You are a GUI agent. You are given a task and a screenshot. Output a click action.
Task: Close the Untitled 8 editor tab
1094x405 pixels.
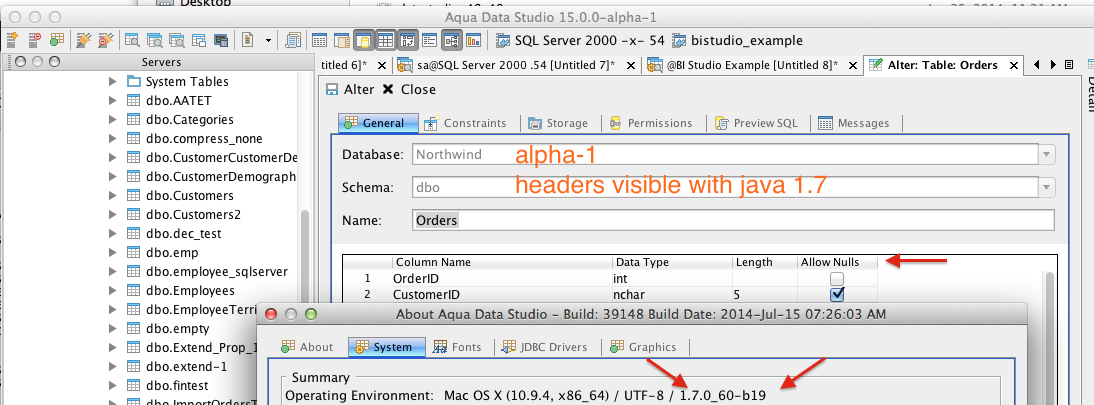click(x=853, y=66)
